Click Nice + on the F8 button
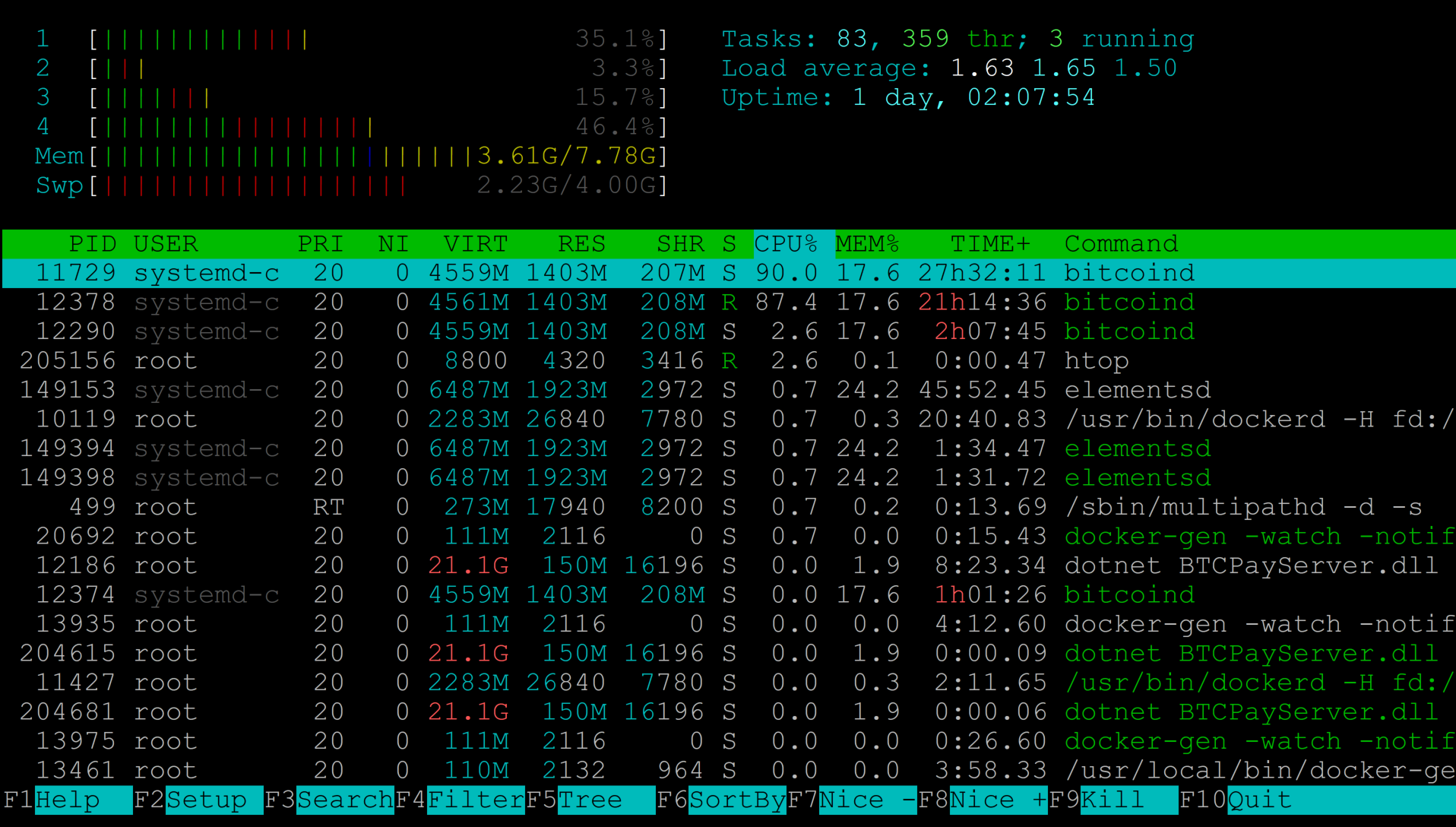 click(980, 800)
